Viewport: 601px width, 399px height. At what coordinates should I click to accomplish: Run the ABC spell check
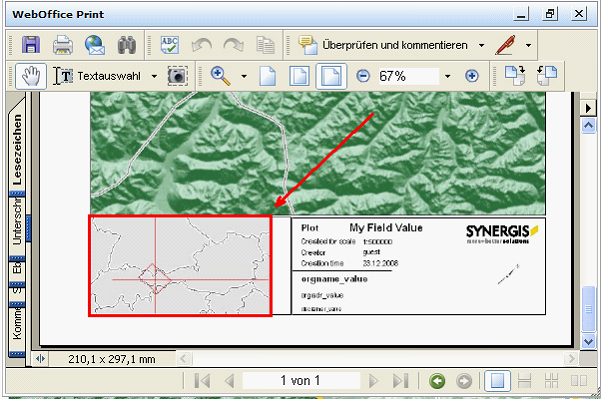coord(170,45)
